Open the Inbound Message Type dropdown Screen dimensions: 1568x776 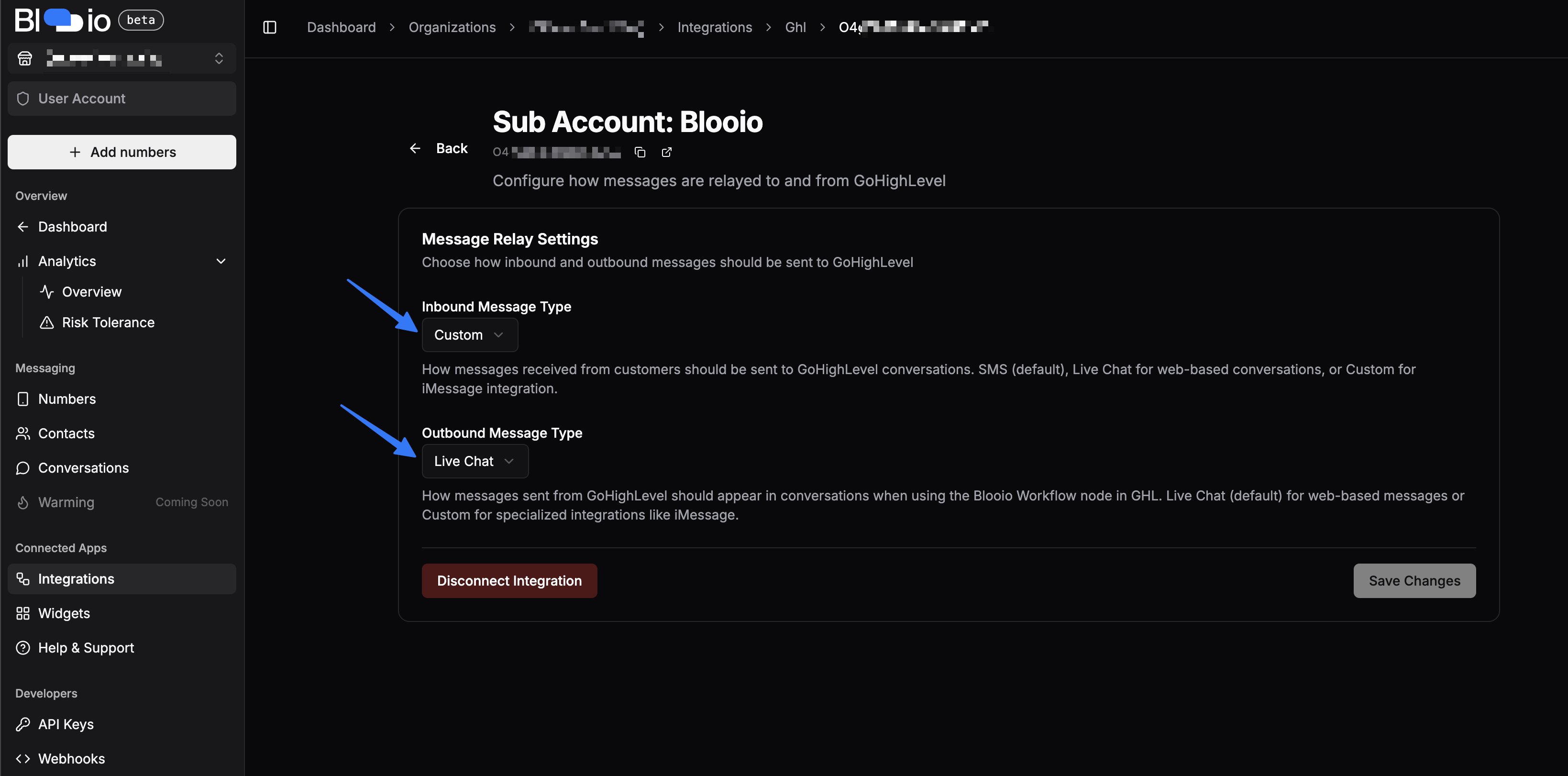click(x=469, y=335)
